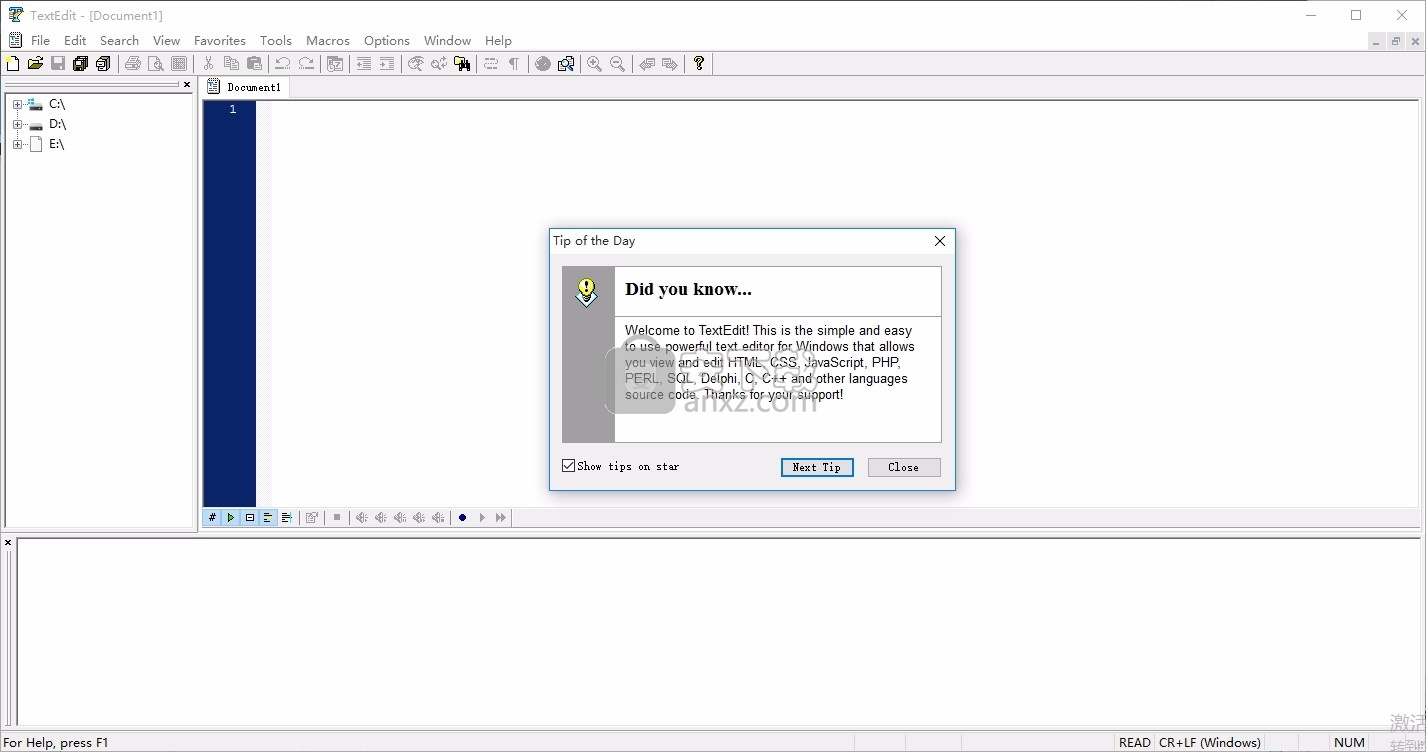
Task: Toggle the right margin lines option
Action: point(287,518)
